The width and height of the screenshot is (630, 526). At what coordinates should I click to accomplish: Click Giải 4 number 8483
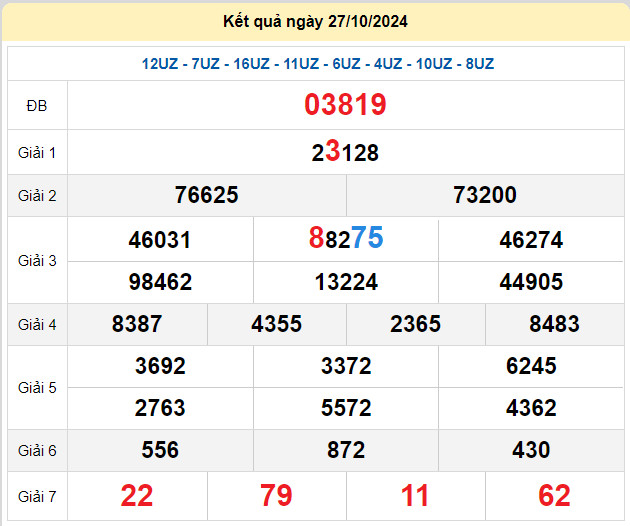pos(554,324)
